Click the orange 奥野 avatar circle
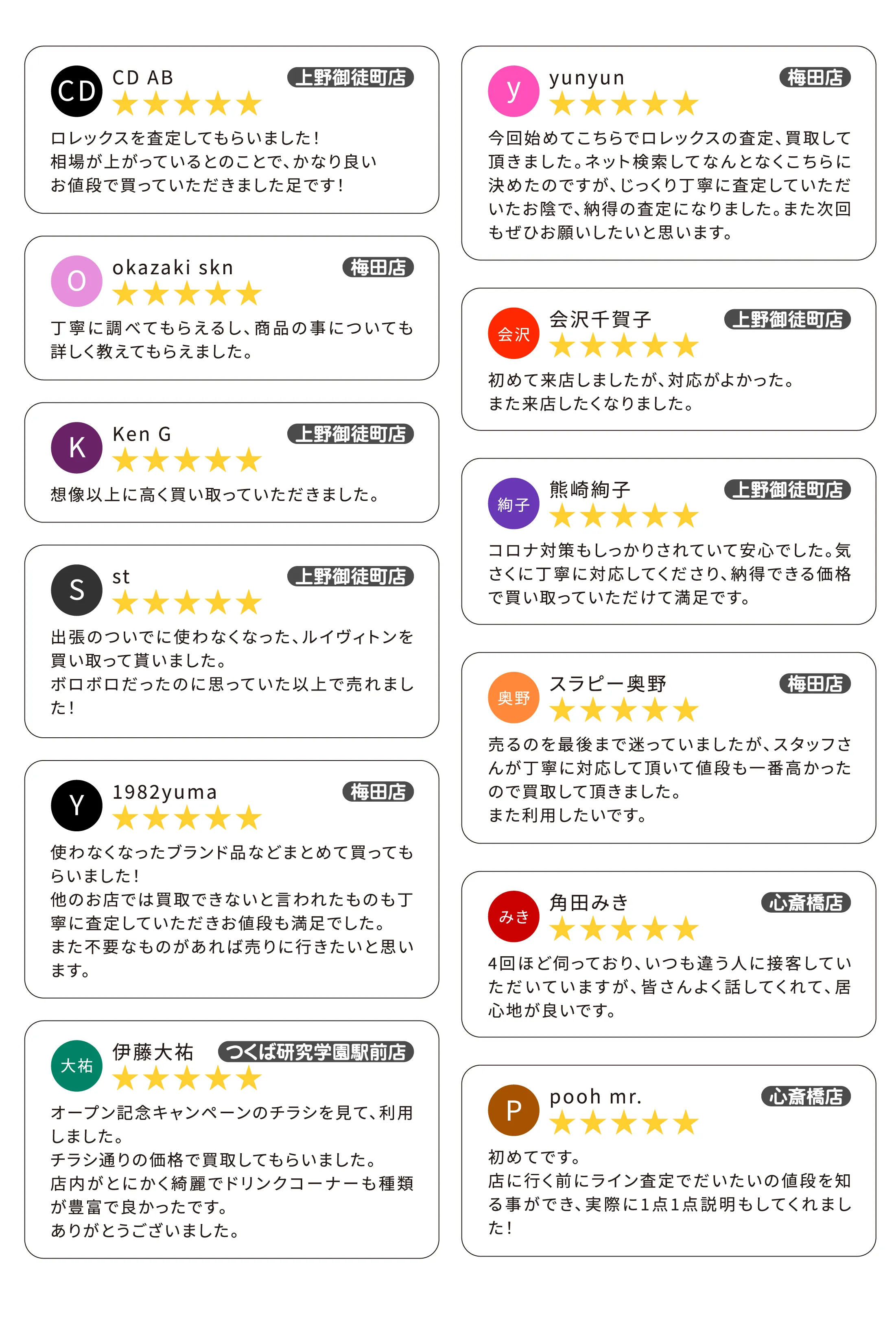The image size is (896, 1331). (513, 697)
